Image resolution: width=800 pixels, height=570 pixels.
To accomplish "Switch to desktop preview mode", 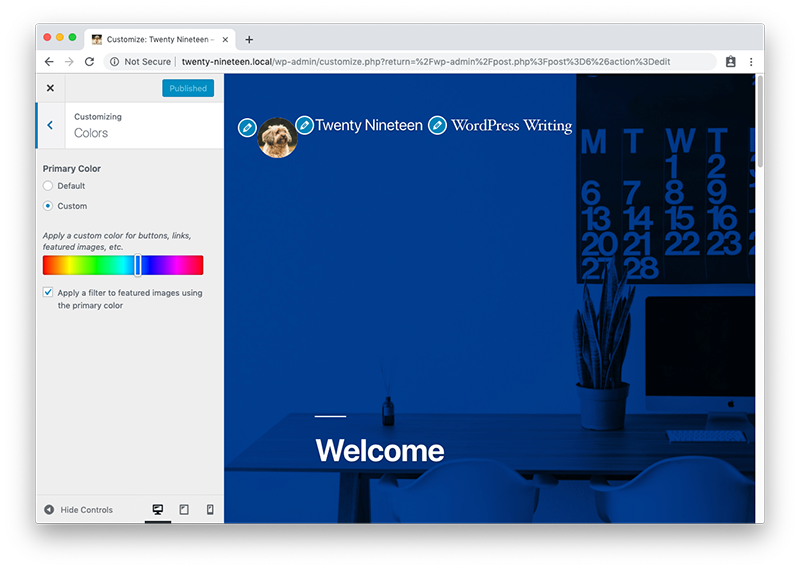I will pyautogui.click(x=158, y=509).
